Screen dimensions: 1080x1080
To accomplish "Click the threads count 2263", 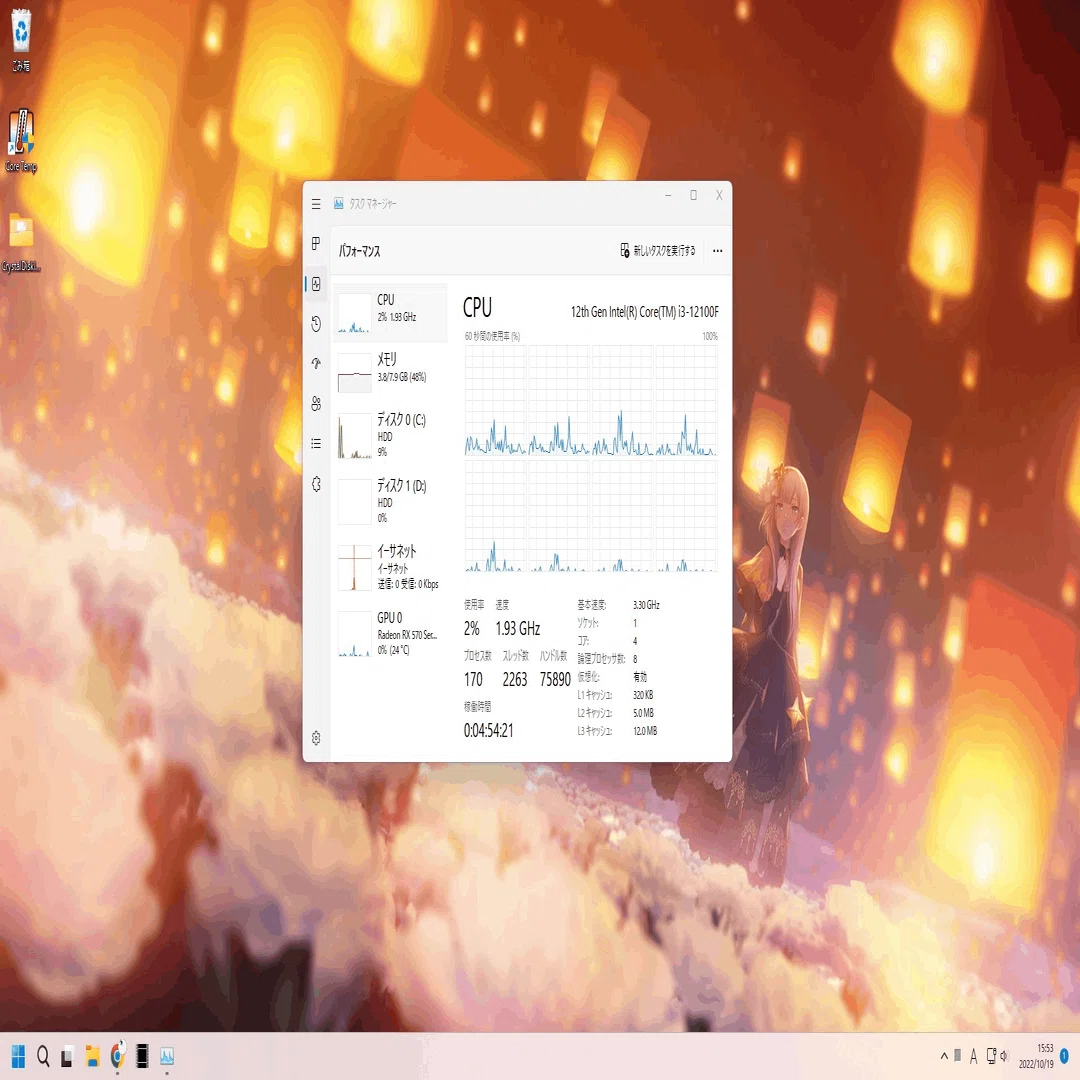I will (515, 680).
